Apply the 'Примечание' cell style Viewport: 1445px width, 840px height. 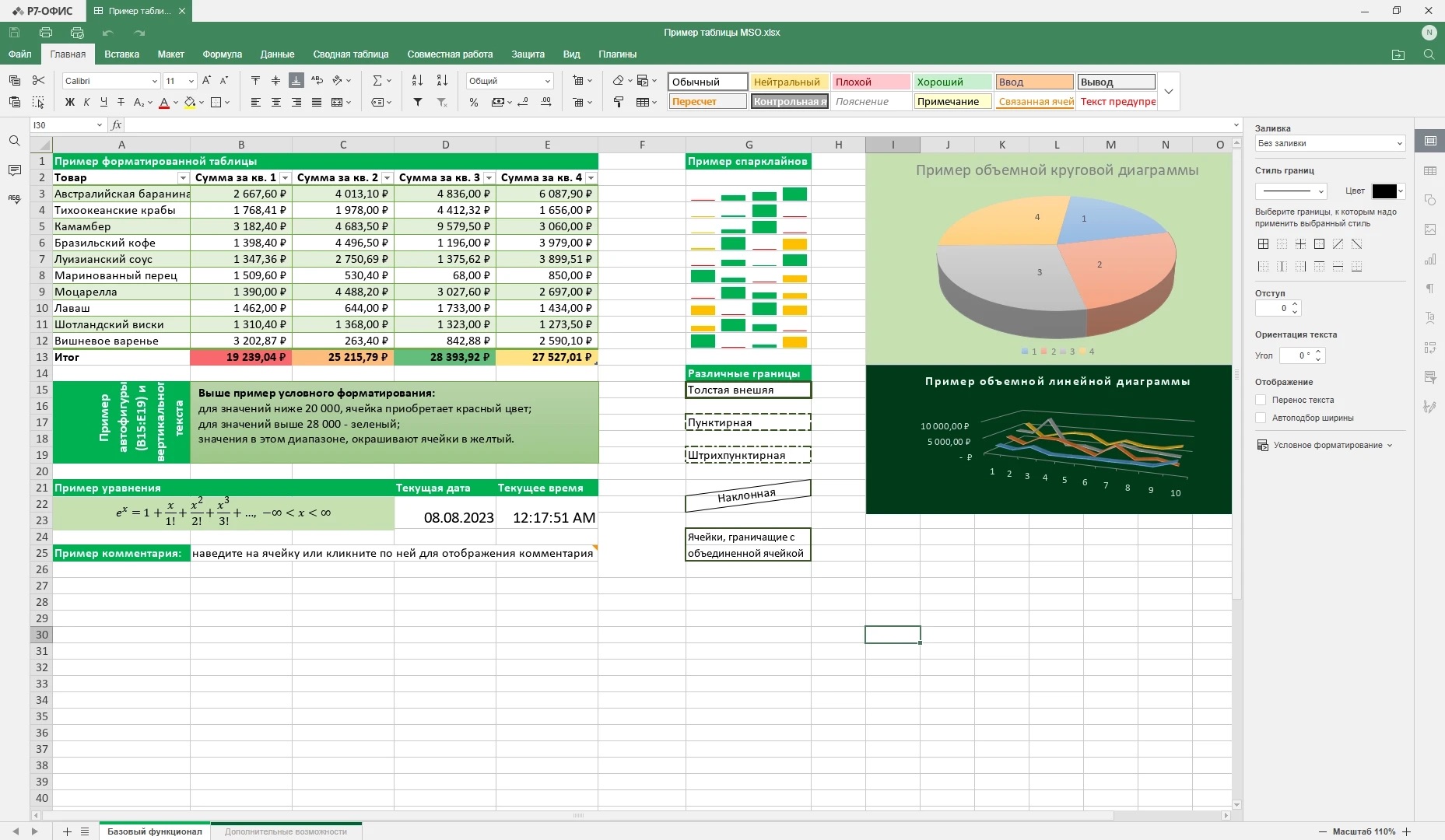tap(952, 102)
